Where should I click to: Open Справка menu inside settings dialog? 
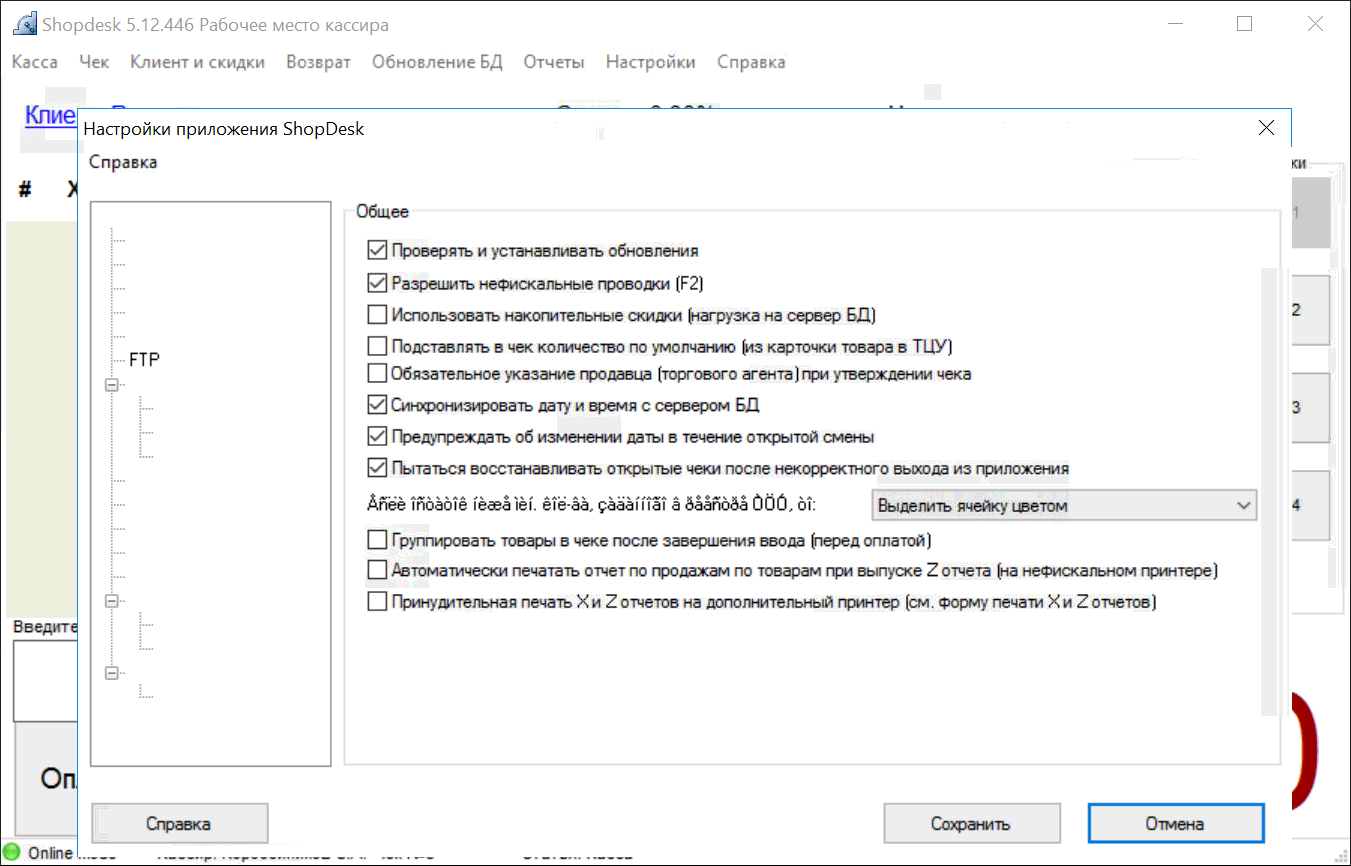pos(123,162)
